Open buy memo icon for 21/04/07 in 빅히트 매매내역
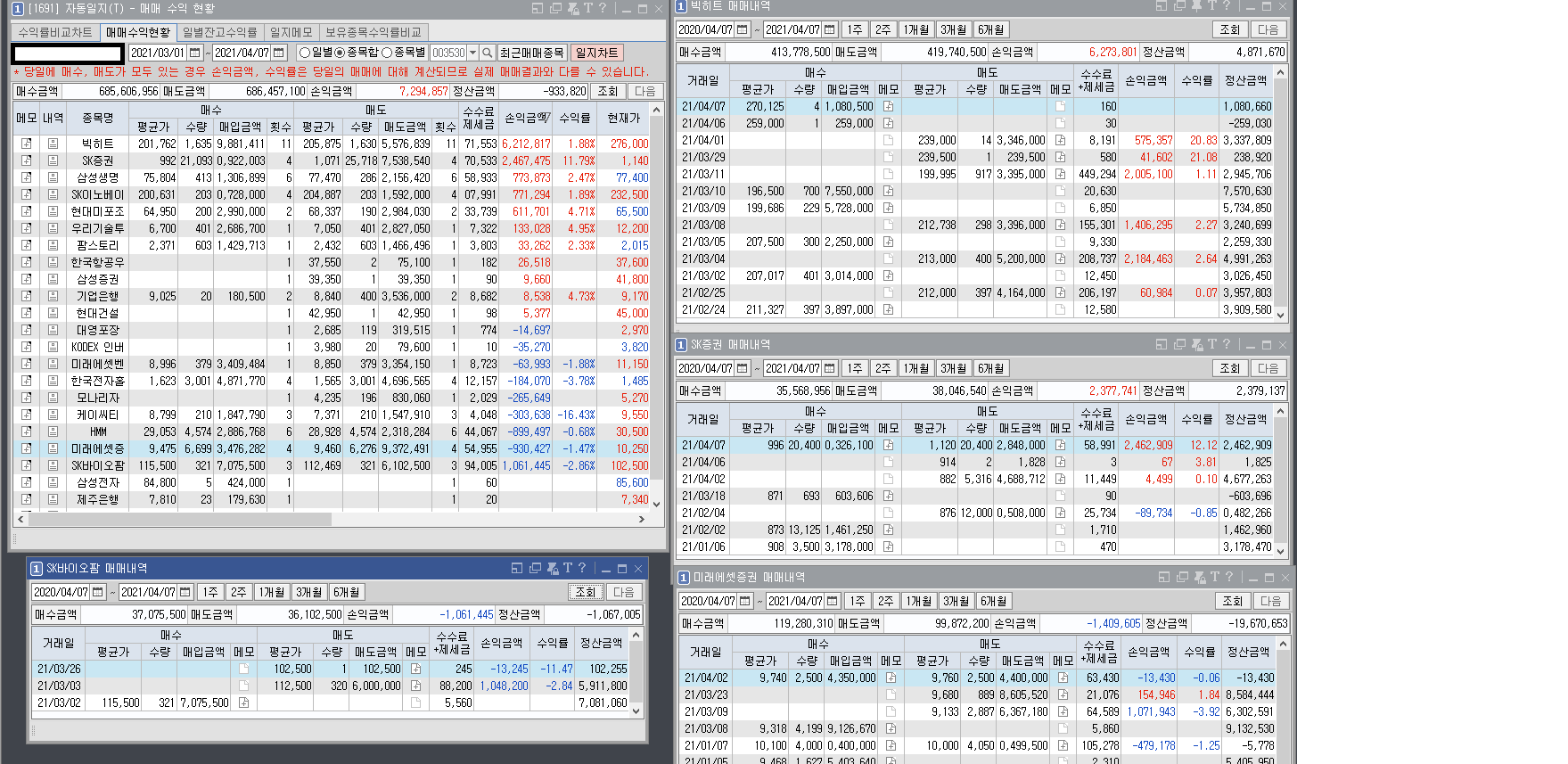This screenshot has width=1568, height=764. coord(888,106)
